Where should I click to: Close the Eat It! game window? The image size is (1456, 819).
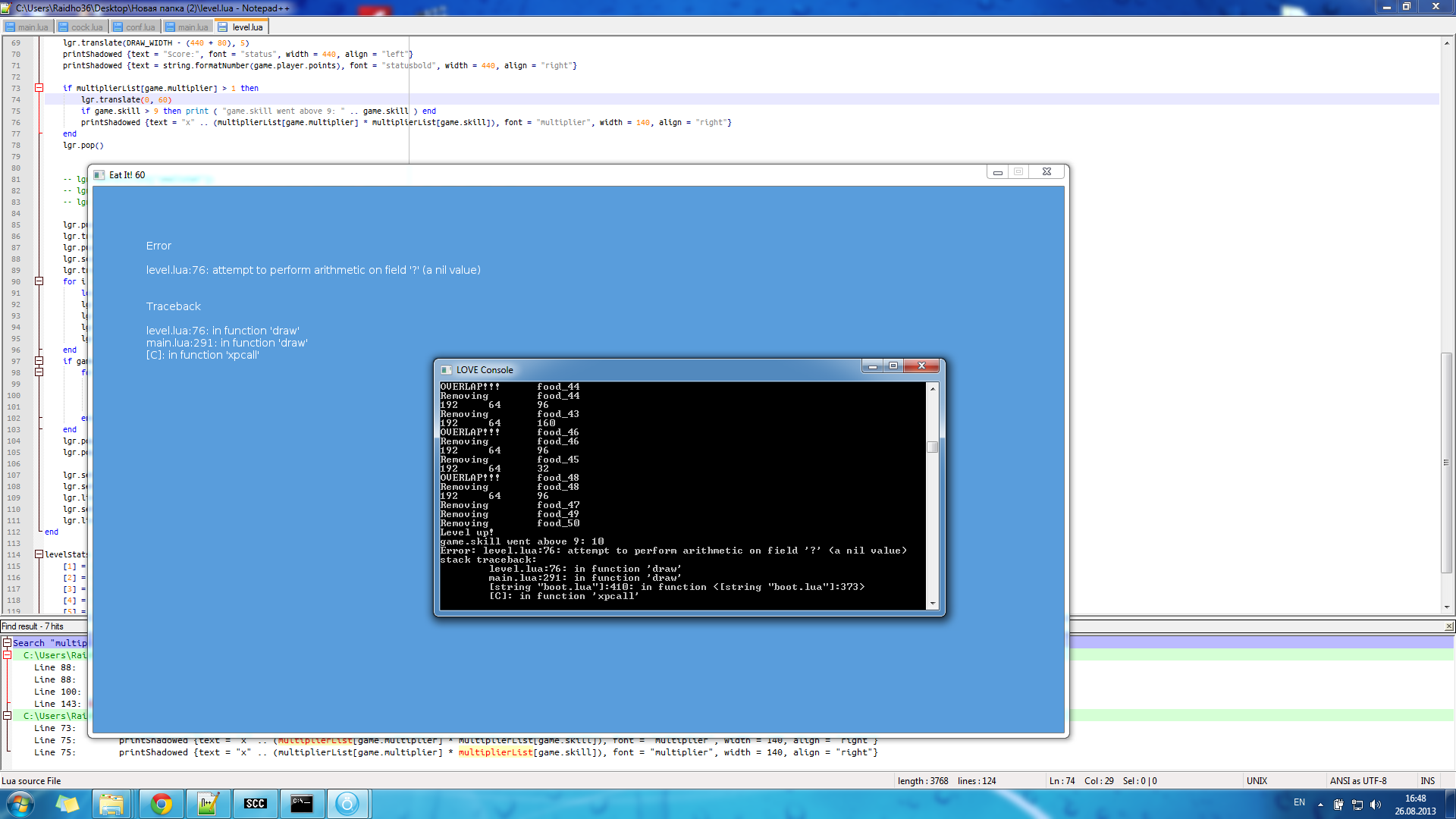(1046, 172)
